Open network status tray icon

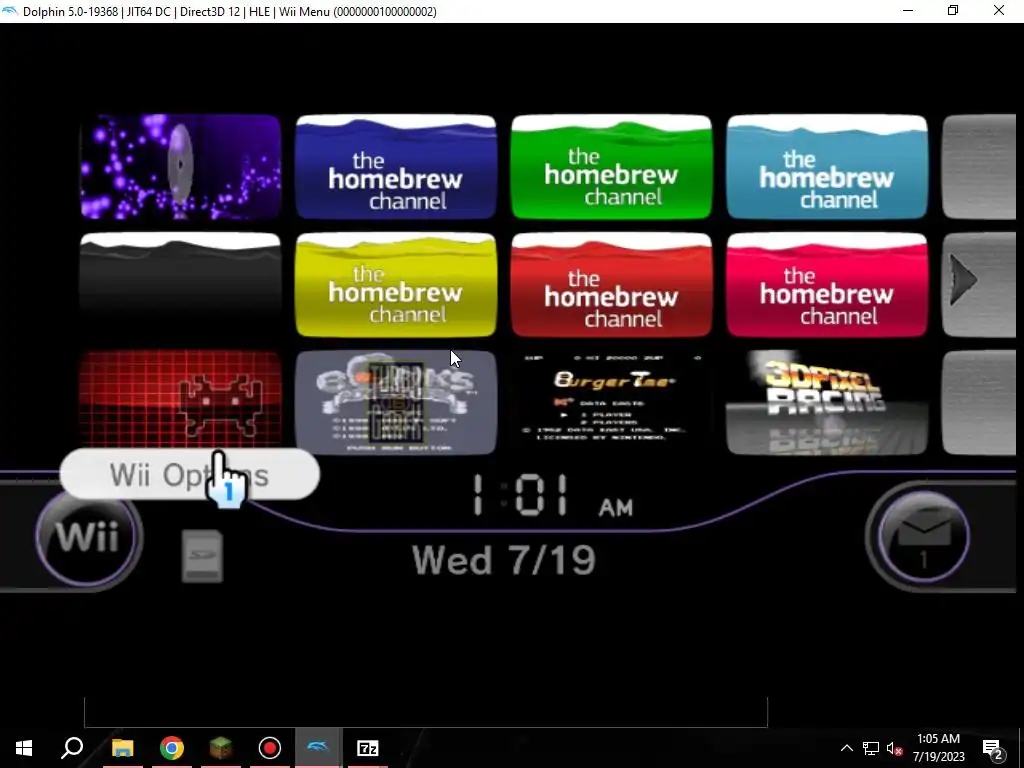point(871,748)
